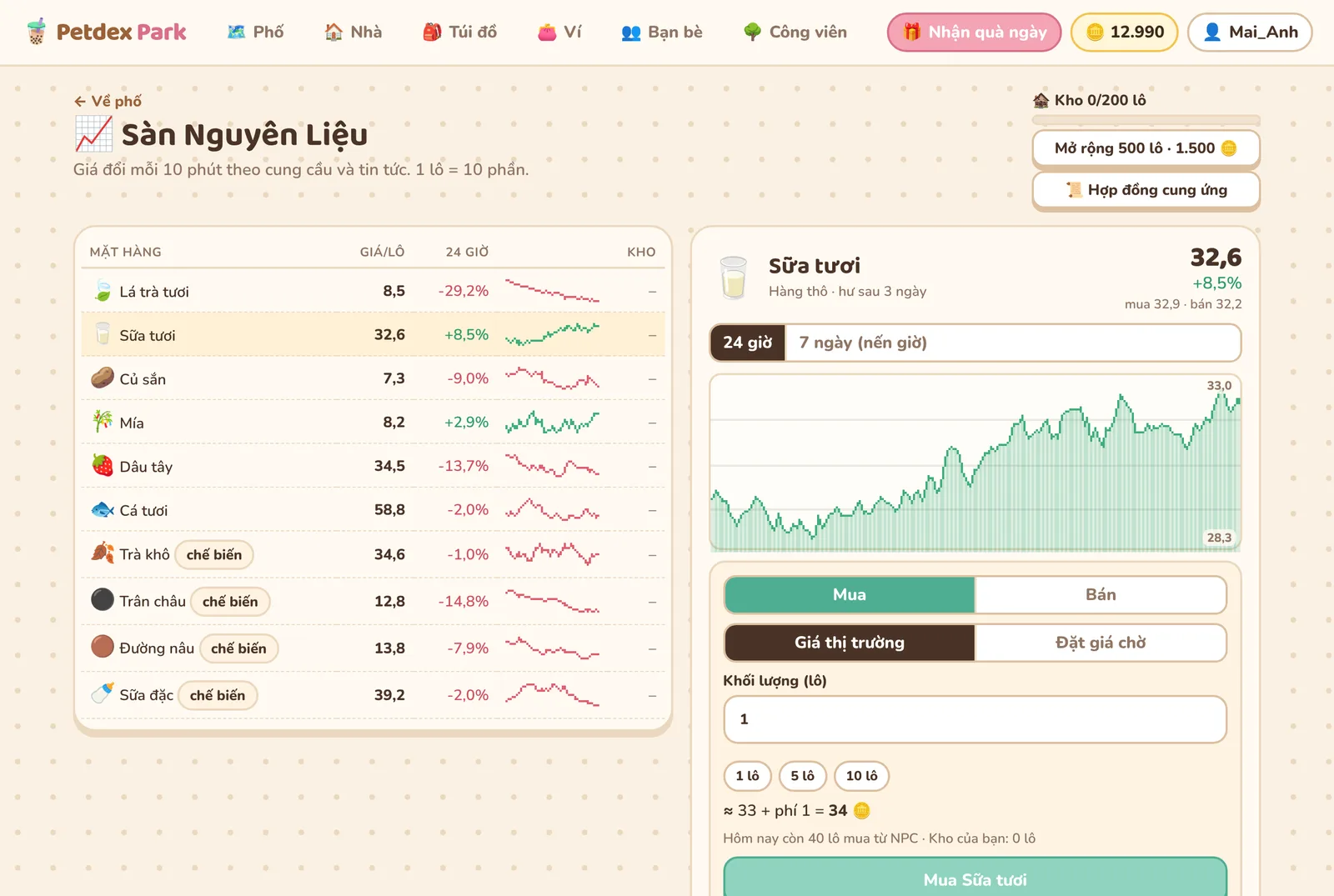Screen dimensions: 1334x896
Task: Open Hợp đồng cung ứng contracts
Action: [x=1146, y=190]
